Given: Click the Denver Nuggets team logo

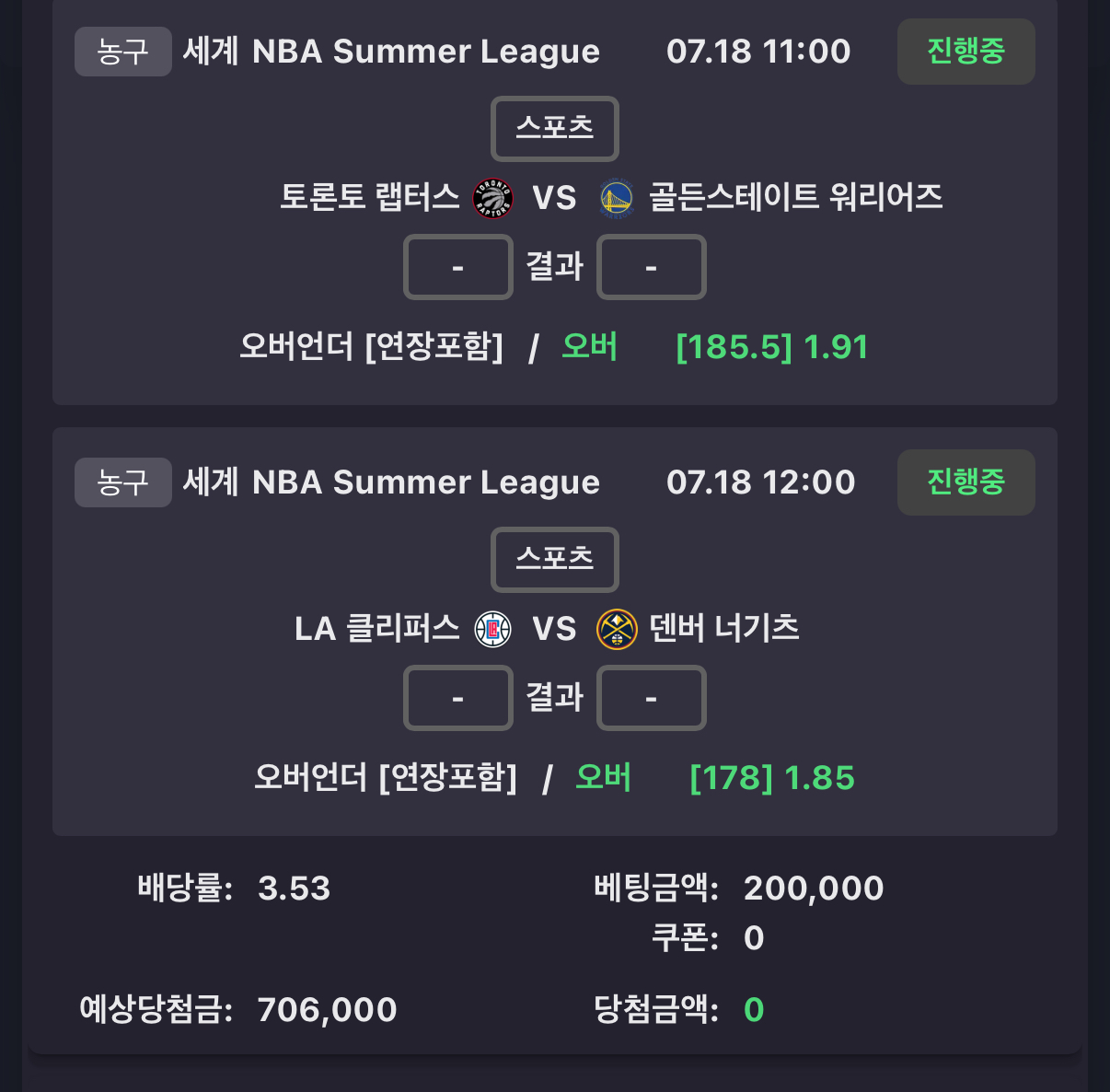Looking at the screenshot, I should (617, 630).
